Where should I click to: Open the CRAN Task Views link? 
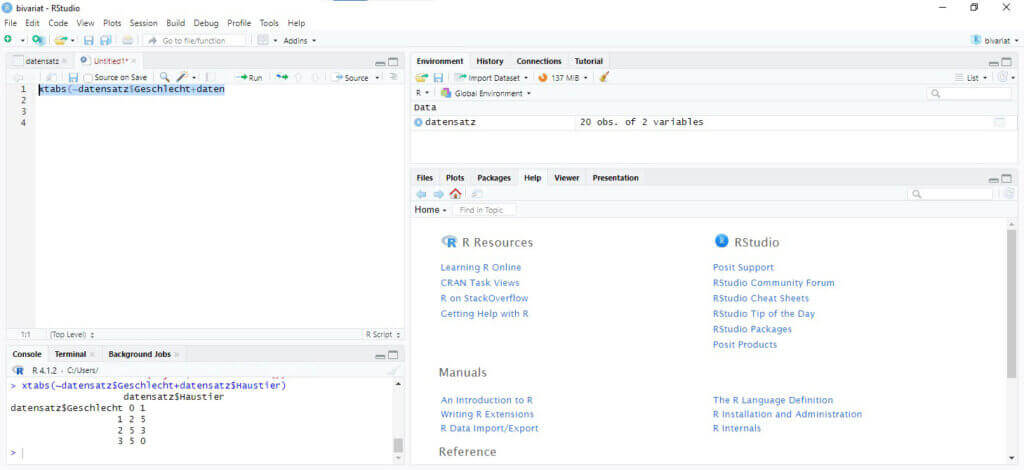click(x=480, y=283)
